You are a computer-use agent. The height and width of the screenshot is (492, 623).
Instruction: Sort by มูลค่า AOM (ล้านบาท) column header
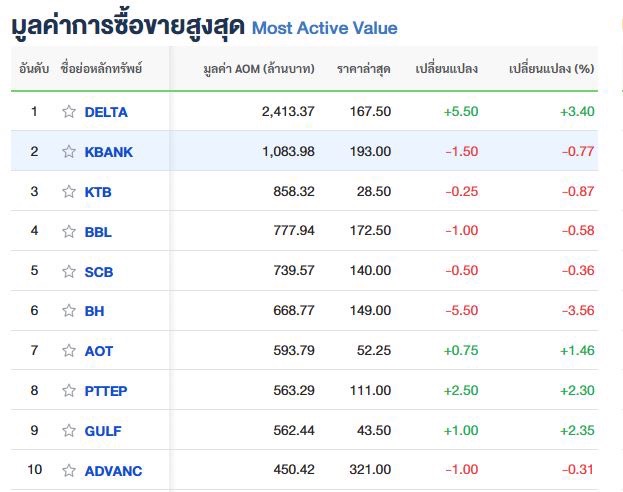(x=258, y=69)
